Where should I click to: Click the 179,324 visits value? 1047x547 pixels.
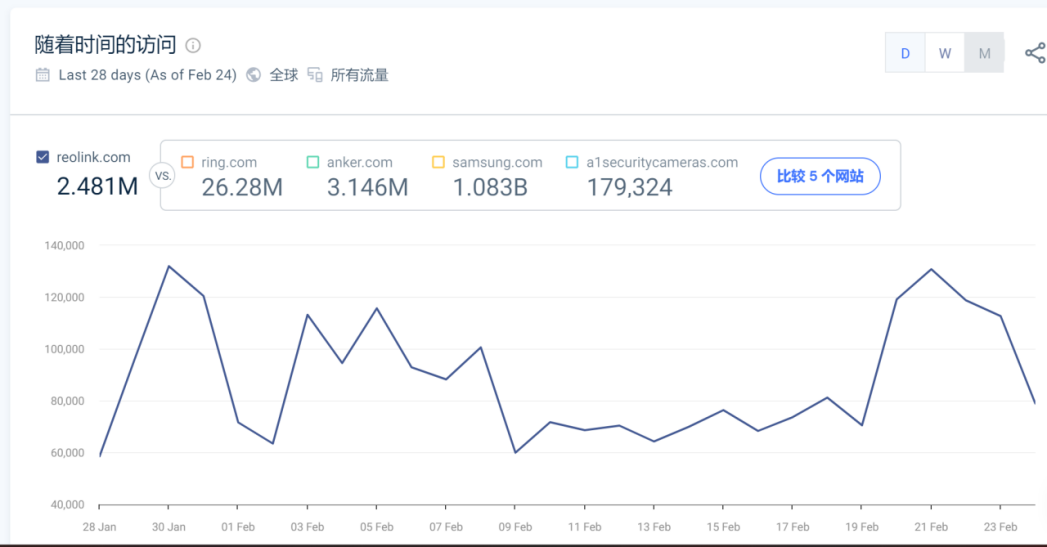[x=630, y=187]
